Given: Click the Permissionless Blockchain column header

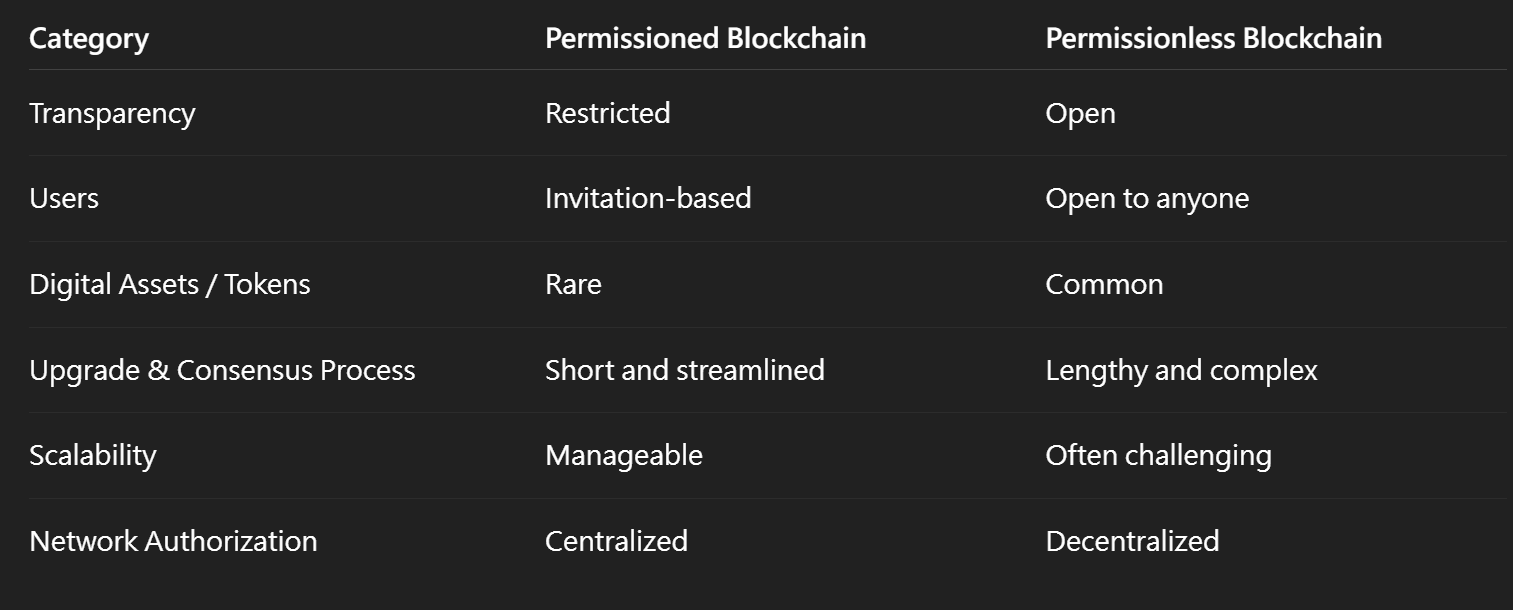Looking at the screenshot, I should coord(1213,39).
